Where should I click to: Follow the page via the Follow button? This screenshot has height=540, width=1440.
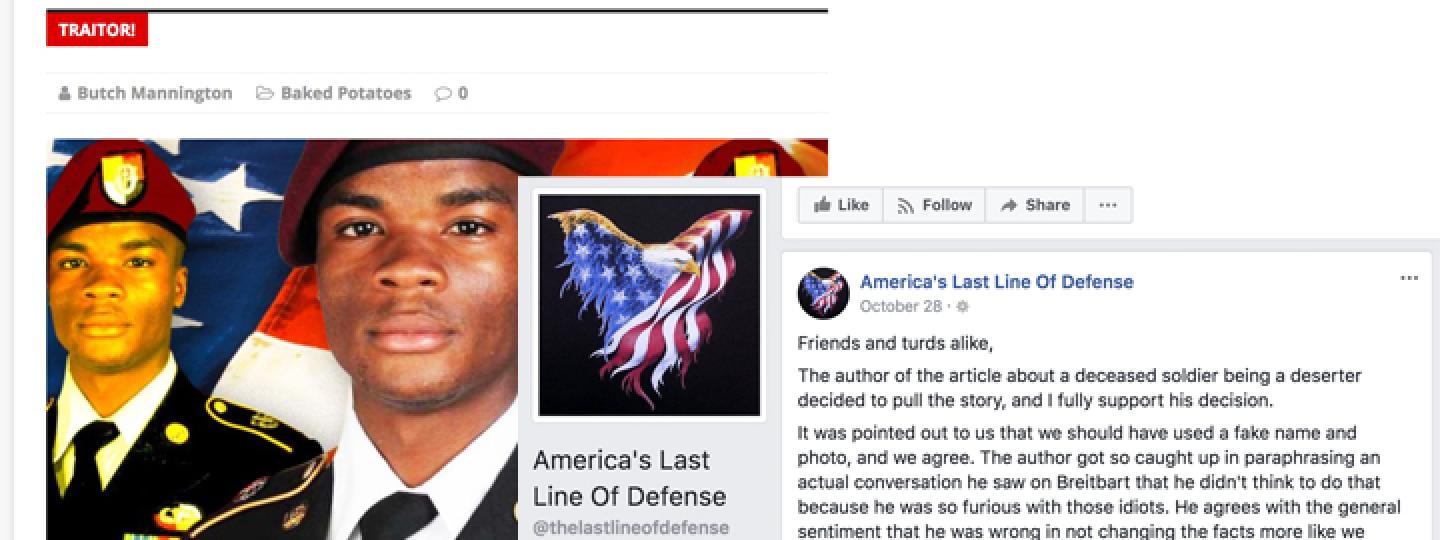[934, 205]
